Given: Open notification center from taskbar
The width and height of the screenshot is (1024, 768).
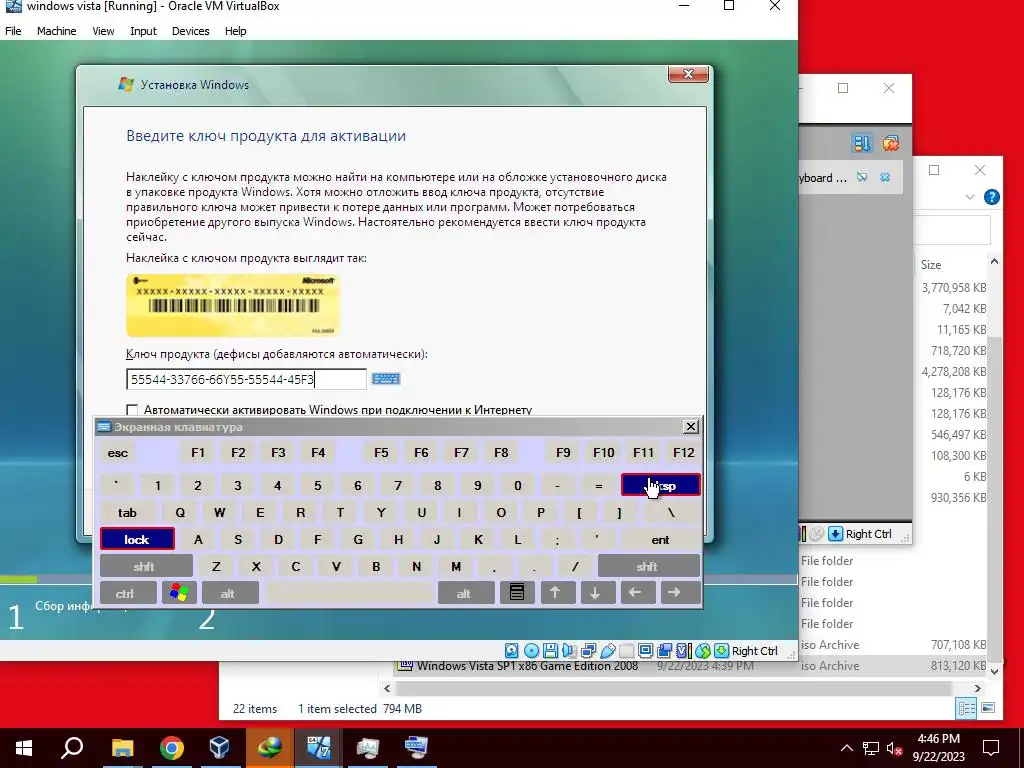Looking at the screenshot, I should pos(991,747).
